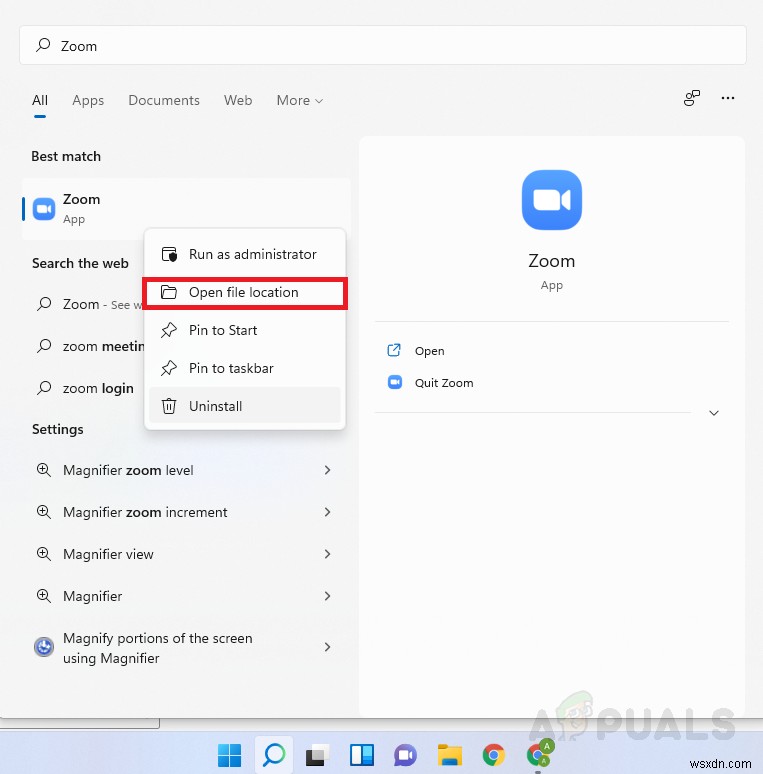
Task: Open 'Magnify portions of the screen using Magnifier'
Action: click(x=186, y=647)
